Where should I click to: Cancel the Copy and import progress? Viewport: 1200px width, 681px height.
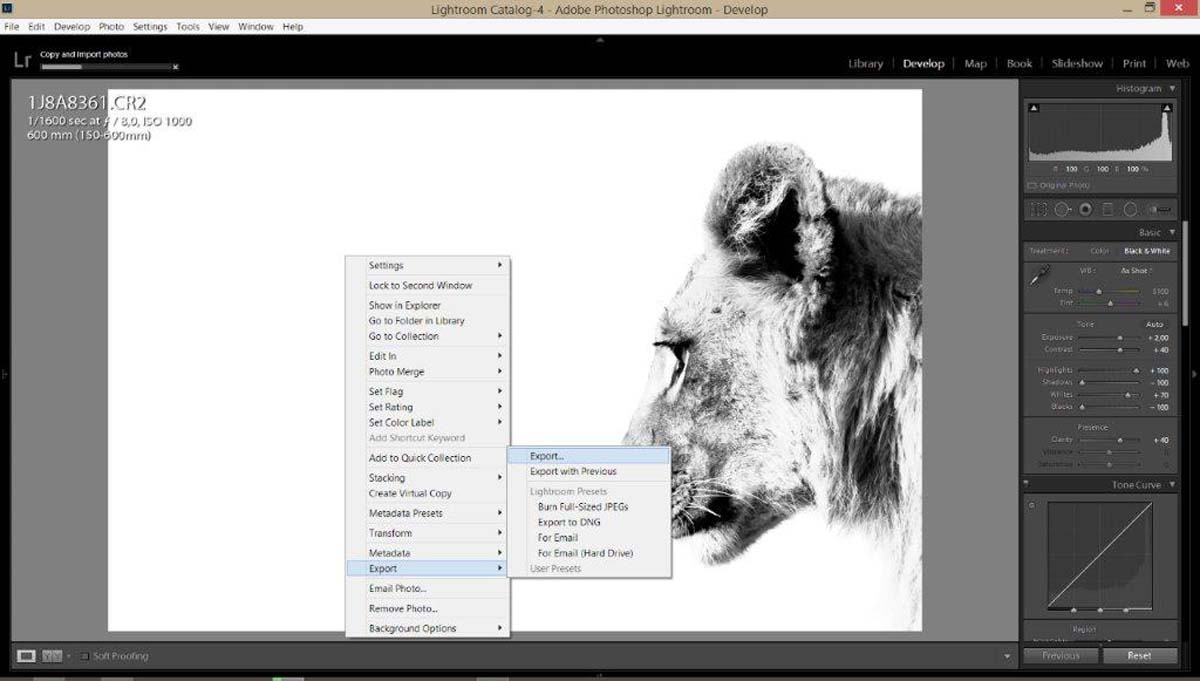click(175, 67)
